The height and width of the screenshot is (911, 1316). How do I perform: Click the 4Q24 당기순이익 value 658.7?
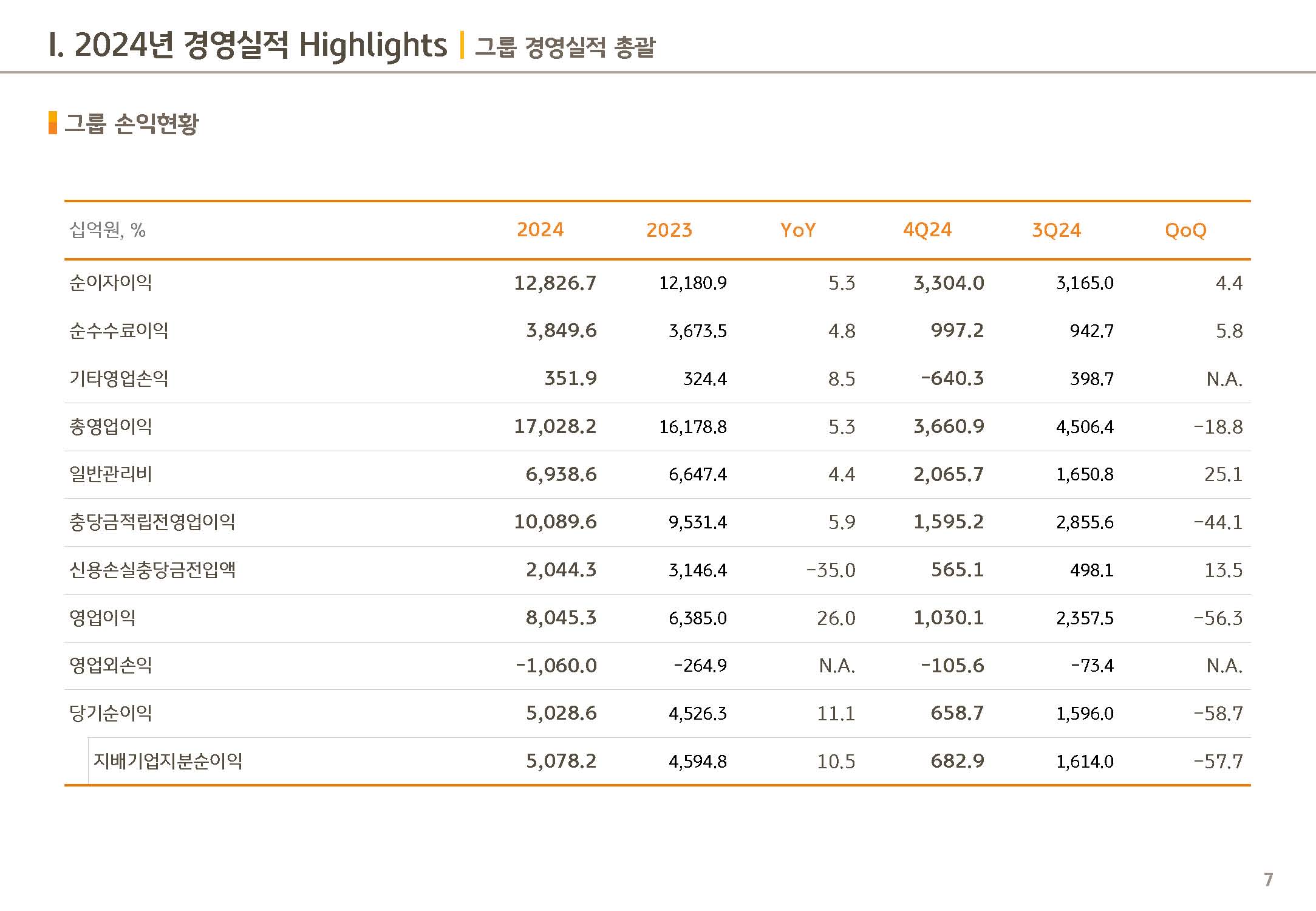[x=957, y=713]
